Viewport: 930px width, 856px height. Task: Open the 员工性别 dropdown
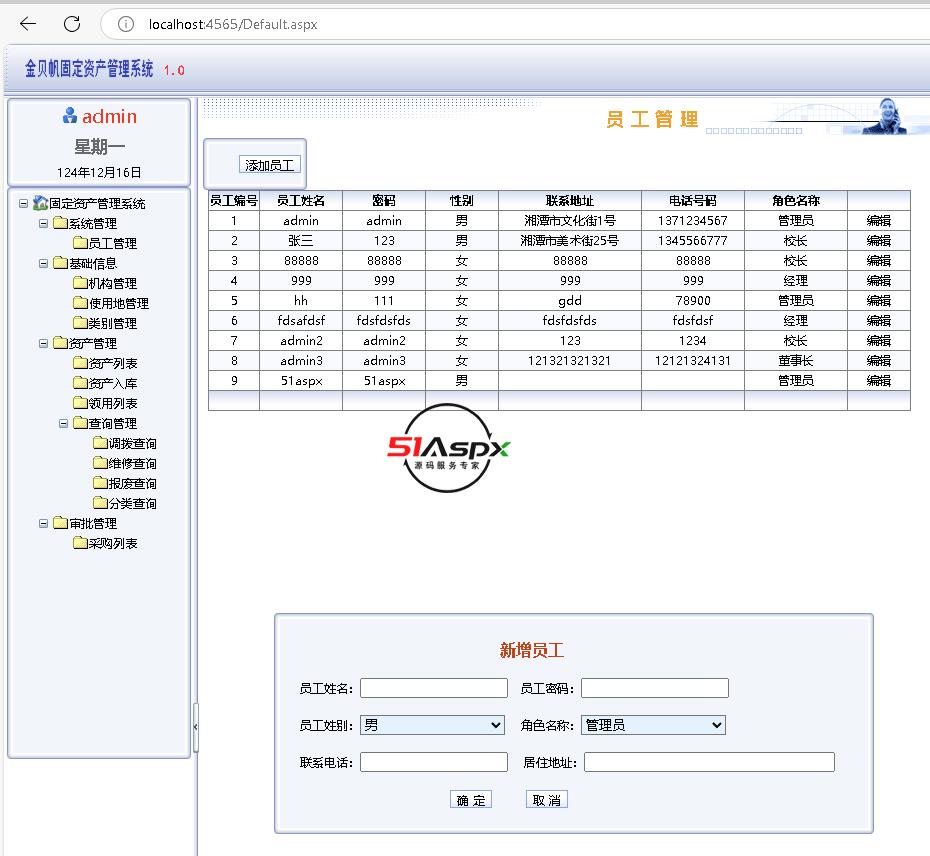[x=432, y=725]
